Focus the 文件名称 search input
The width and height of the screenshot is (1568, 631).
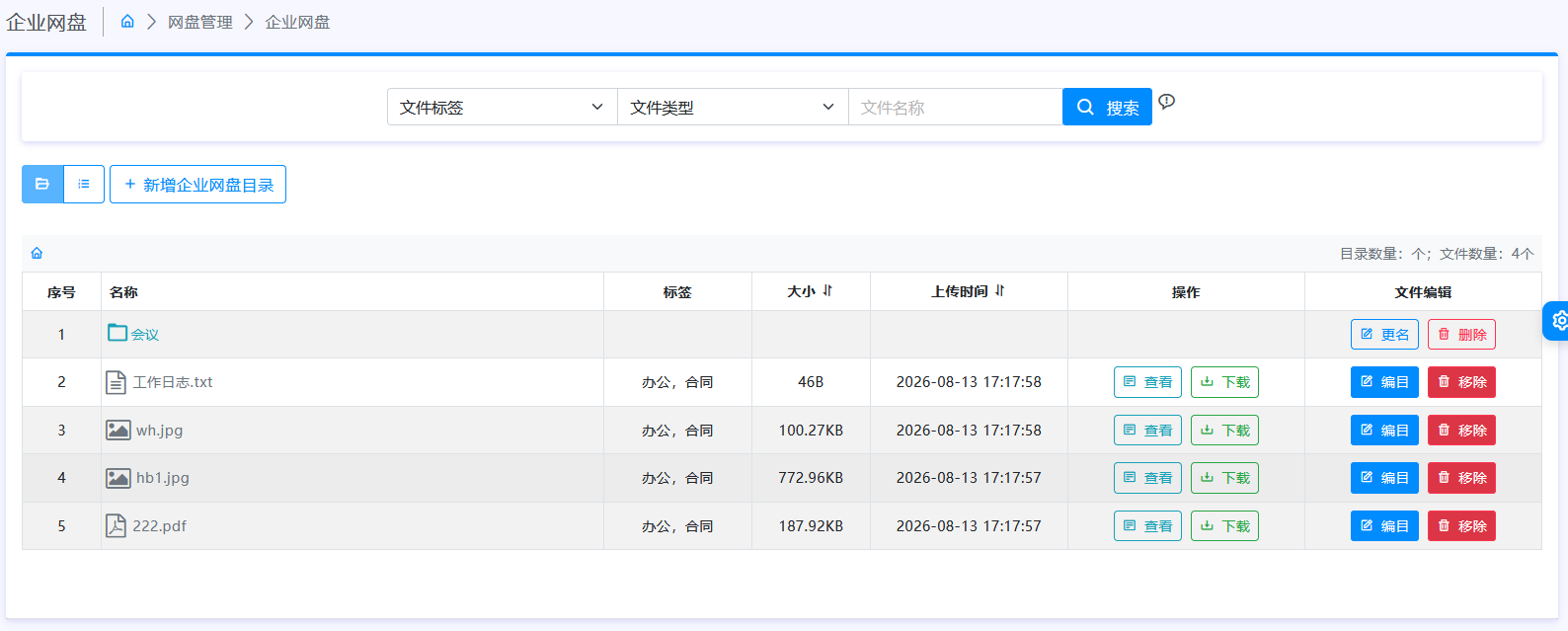955,107
